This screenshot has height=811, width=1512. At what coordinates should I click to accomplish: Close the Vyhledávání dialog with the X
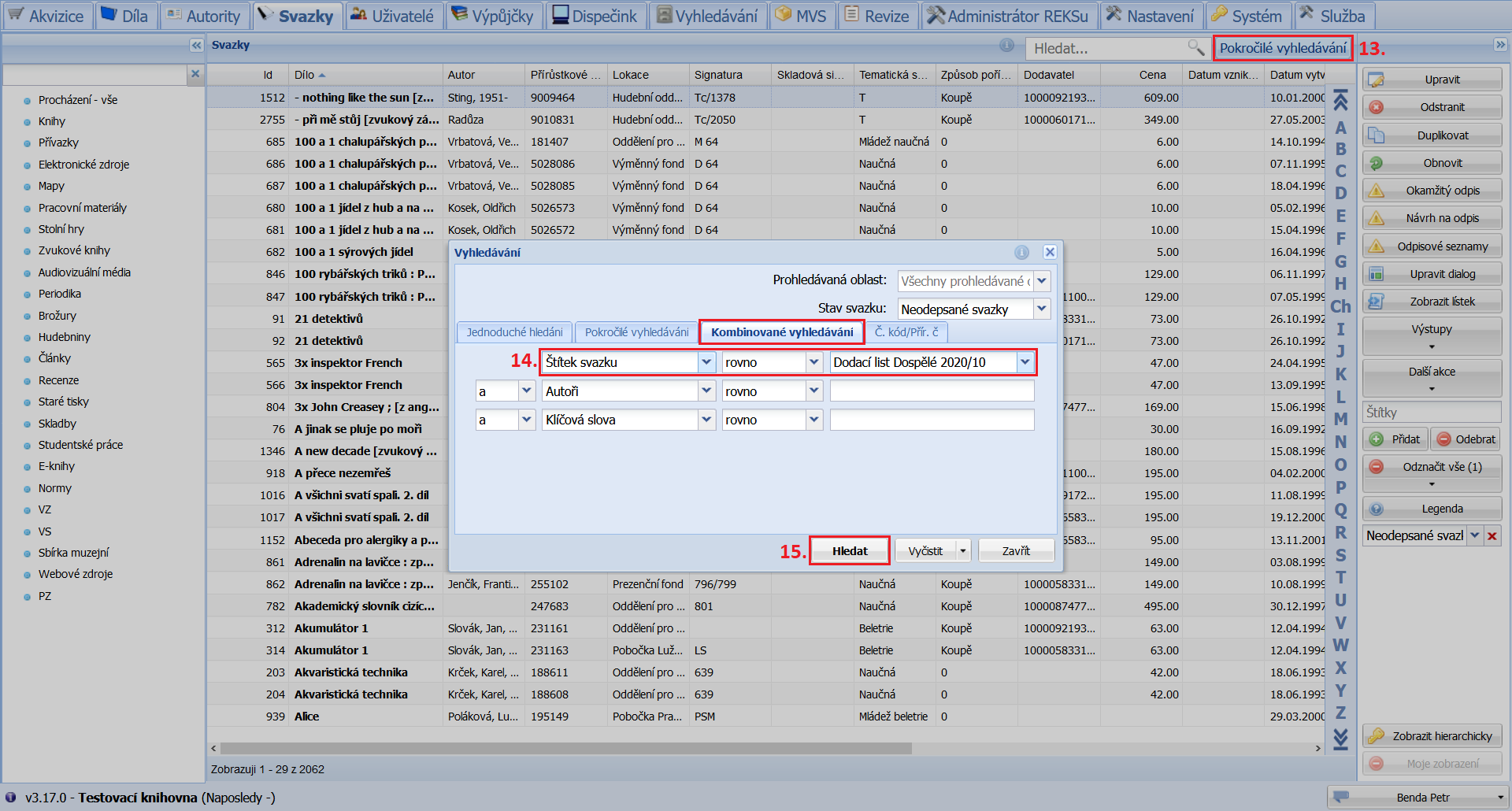tap(1050, 252)
